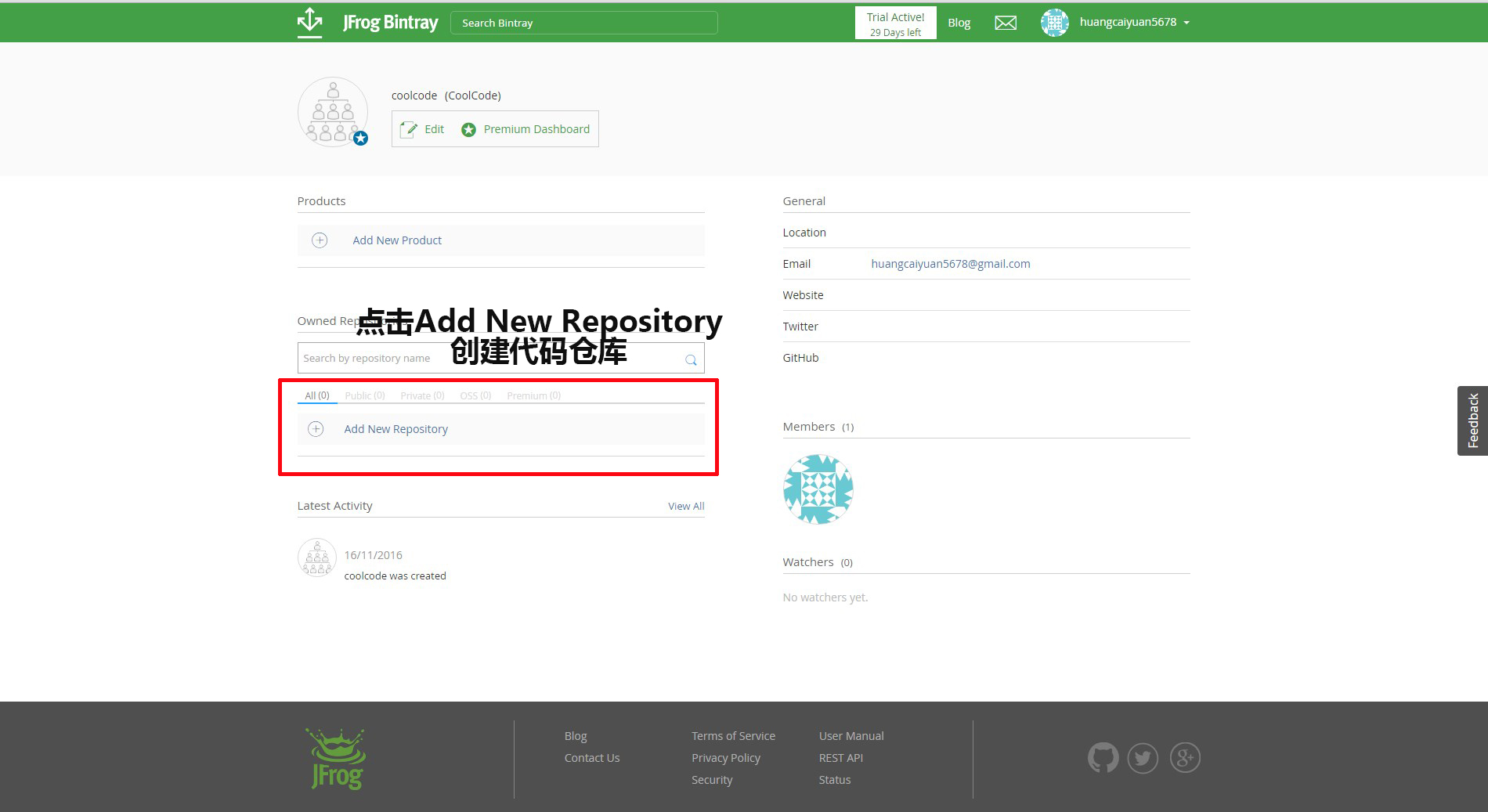Open the Security footer link

click(x=712, y=780)
